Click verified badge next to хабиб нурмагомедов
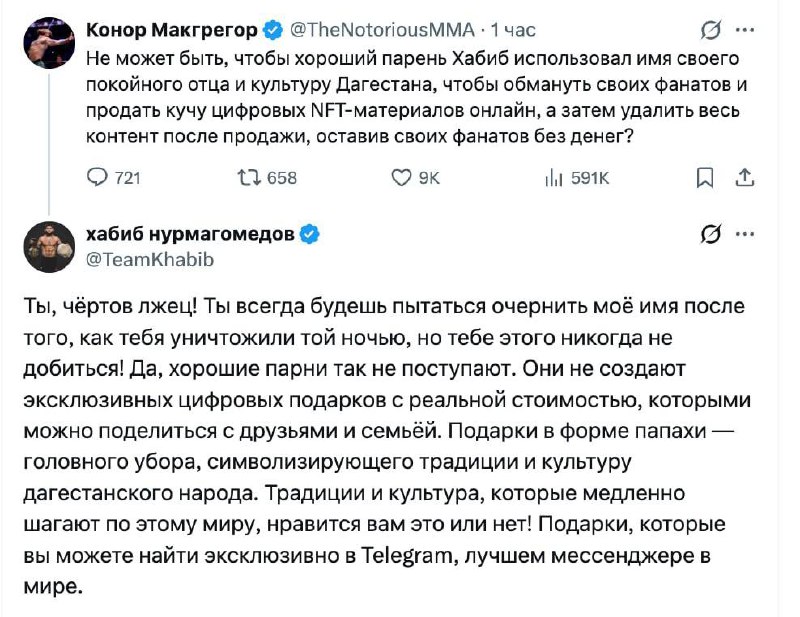 (x=311, y=235)
